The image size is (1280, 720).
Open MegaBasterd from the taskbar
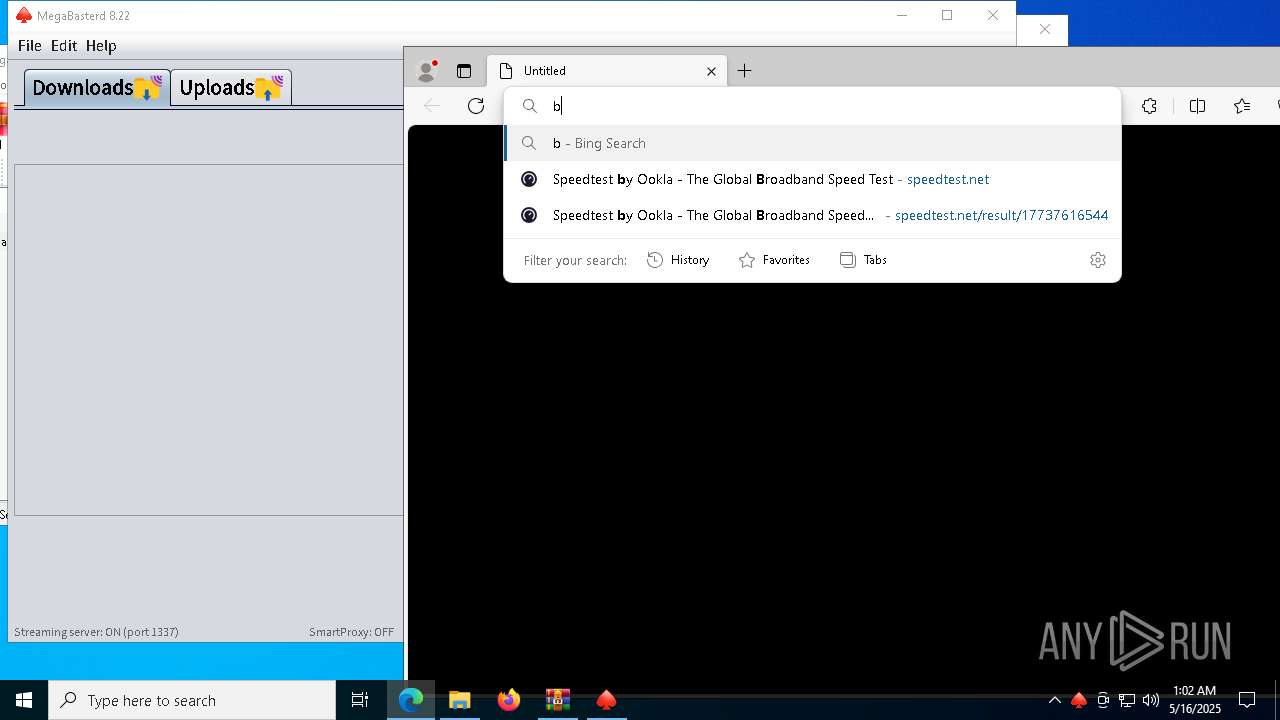coord(606,700)
